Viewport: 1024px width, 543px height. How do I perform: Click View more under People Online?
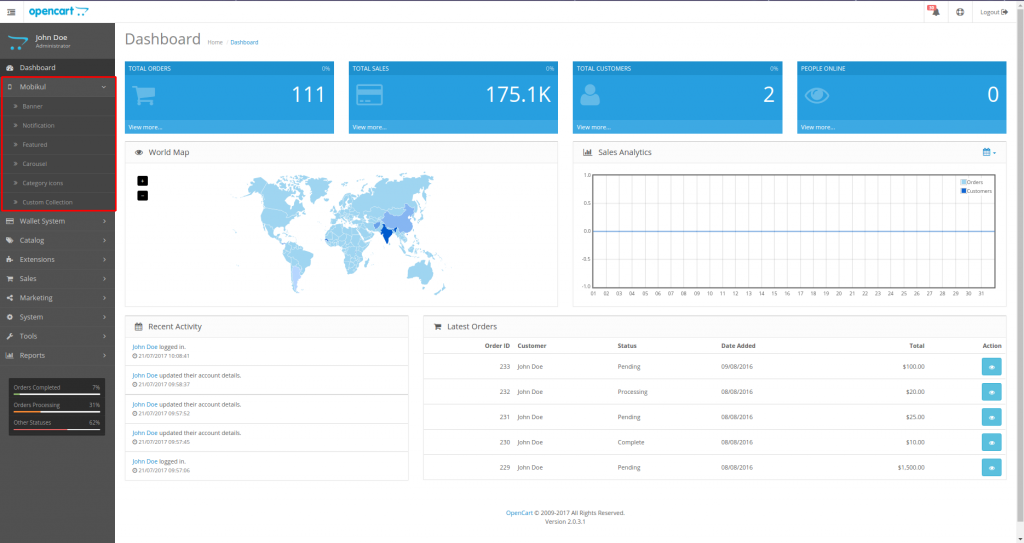[x=818, y=127]
